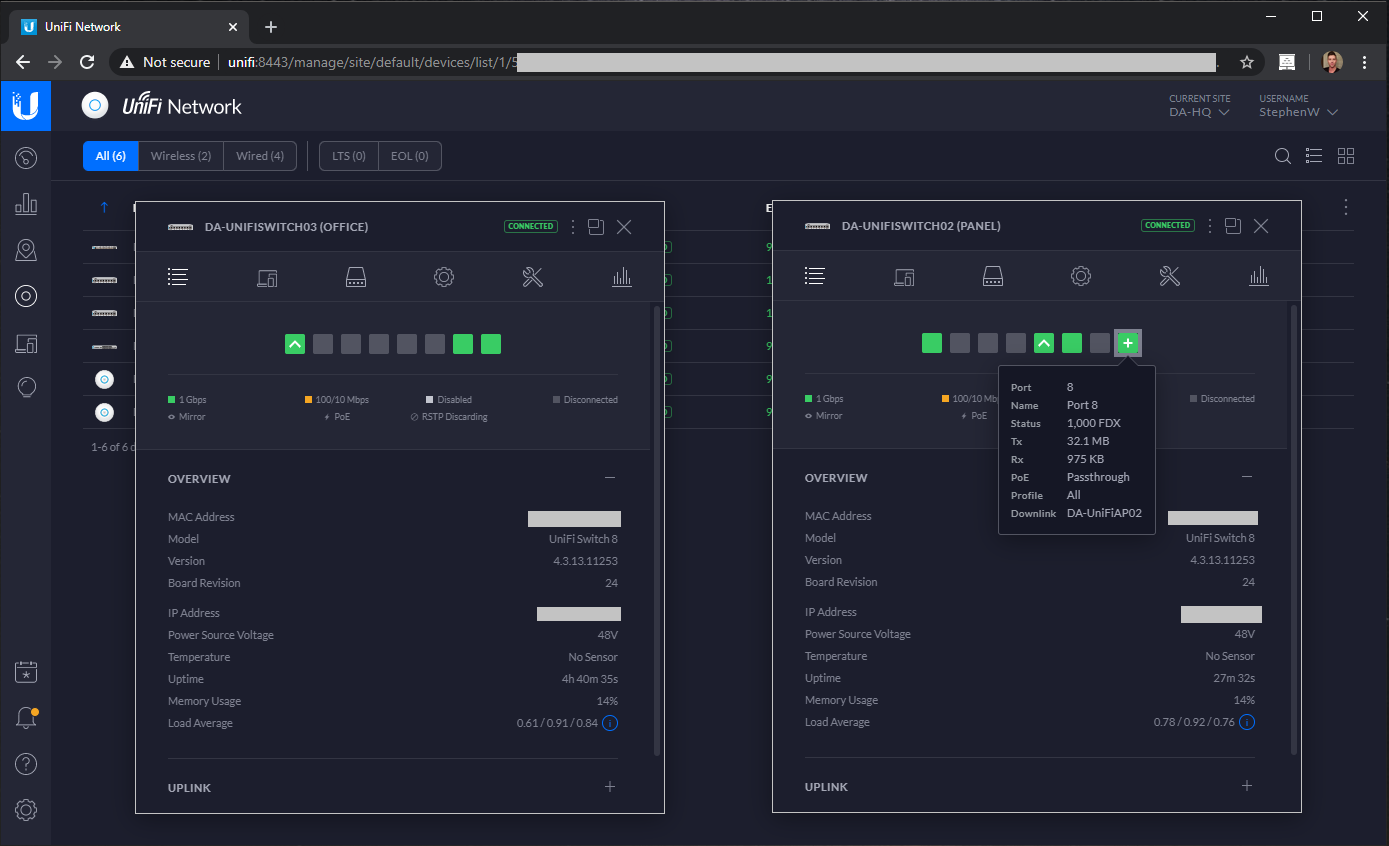This screenshot has width=1389, height=846.
Task: Filter devices by EOL (0)
Action: pos(410,156)
